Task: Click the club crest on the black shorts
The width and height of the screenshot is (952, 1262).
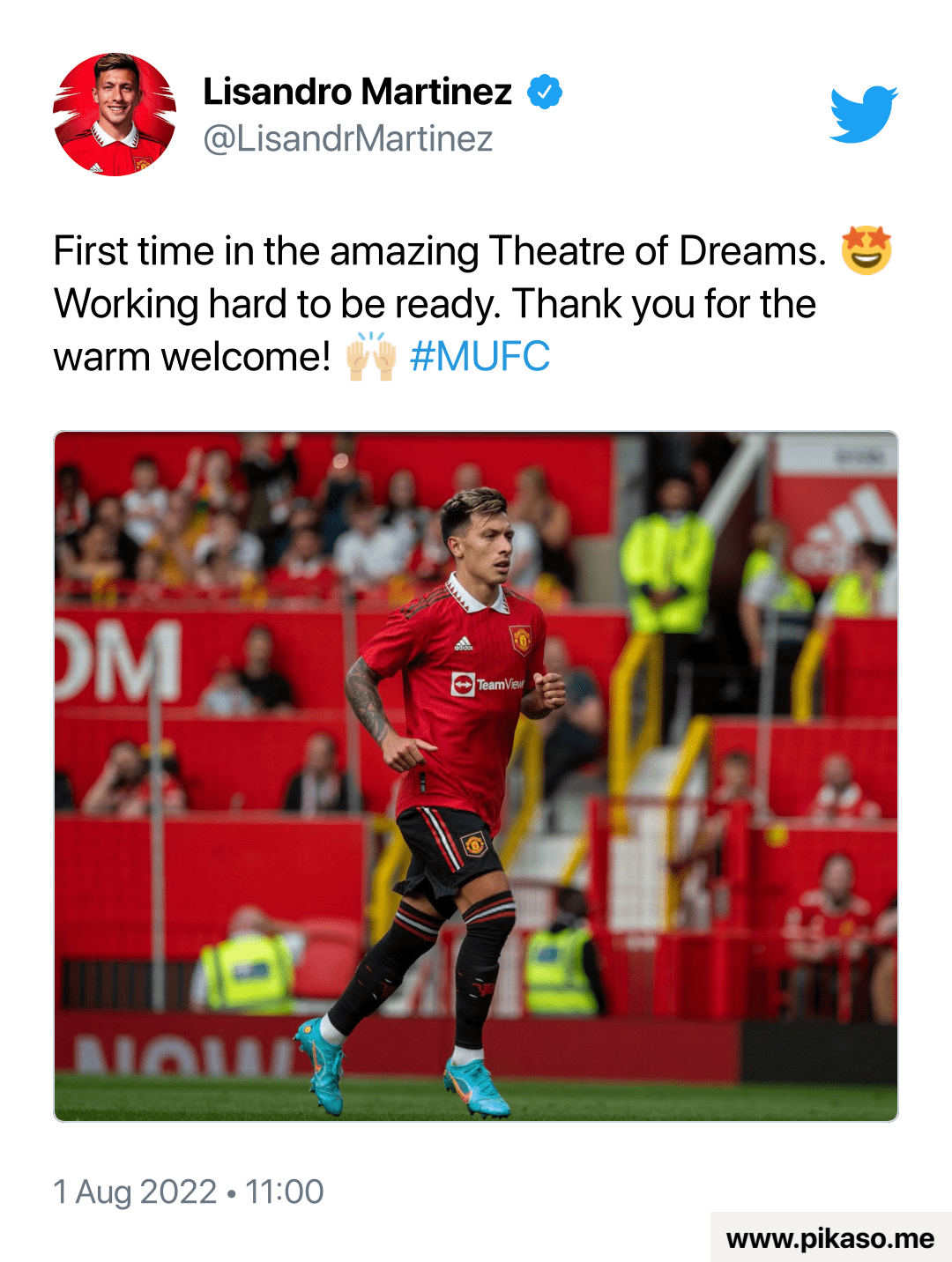Action: [474, 844]
